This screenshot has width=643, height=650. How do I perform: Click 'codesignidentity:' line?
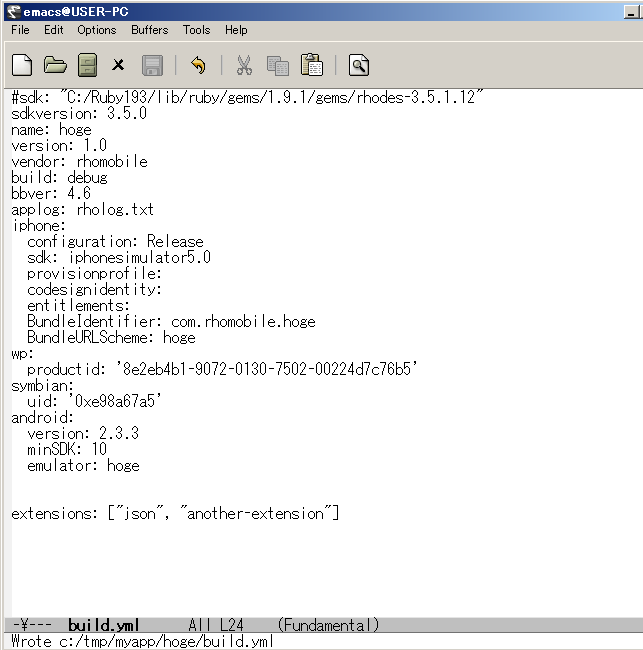click(x=94, y=289)
